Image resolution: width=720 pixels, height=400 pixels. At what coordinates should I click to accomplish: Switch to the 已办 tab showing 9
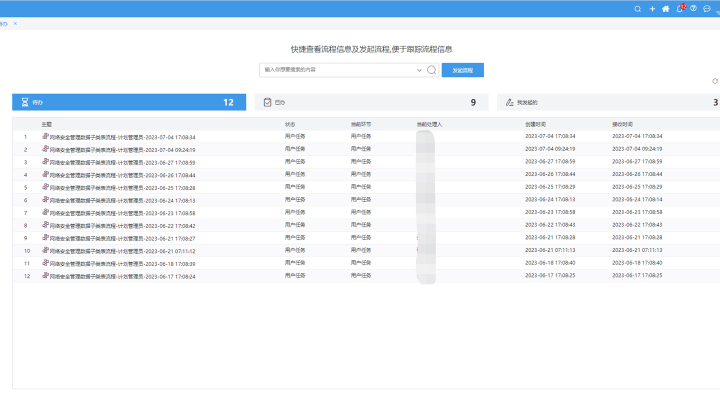coord(370,102)
